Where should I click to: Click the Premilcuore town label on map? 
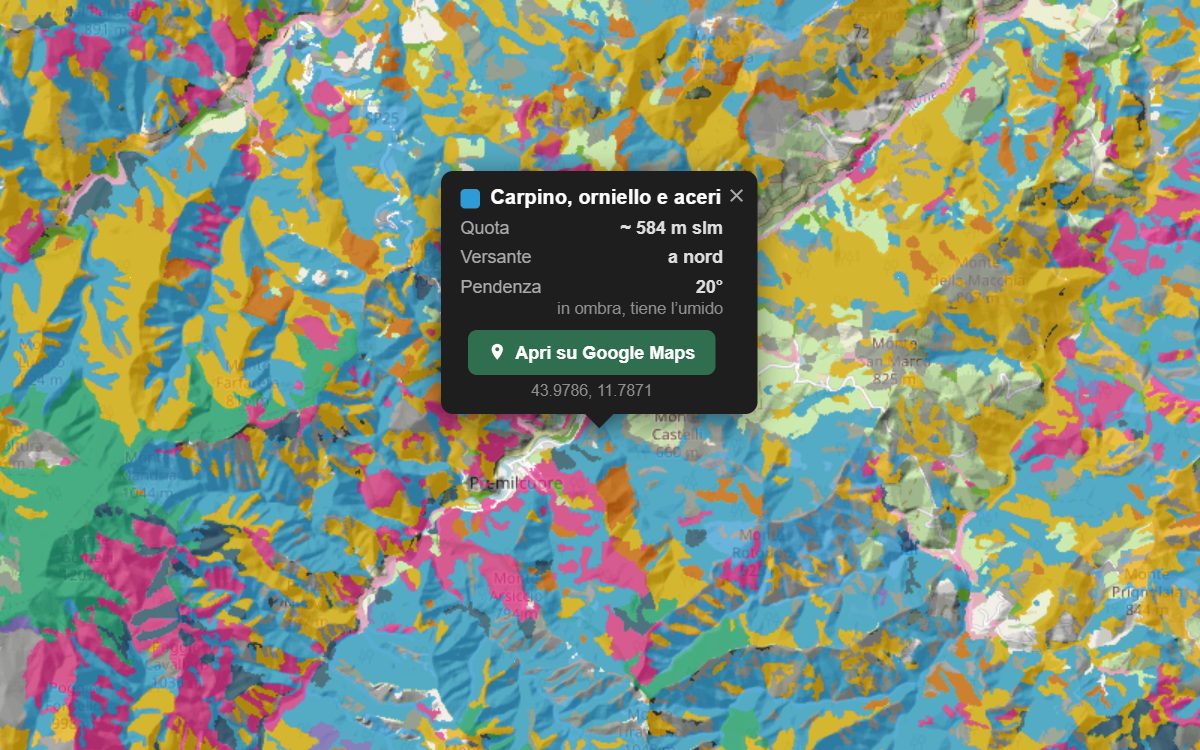pyautogui.click(x=516, y=484)
